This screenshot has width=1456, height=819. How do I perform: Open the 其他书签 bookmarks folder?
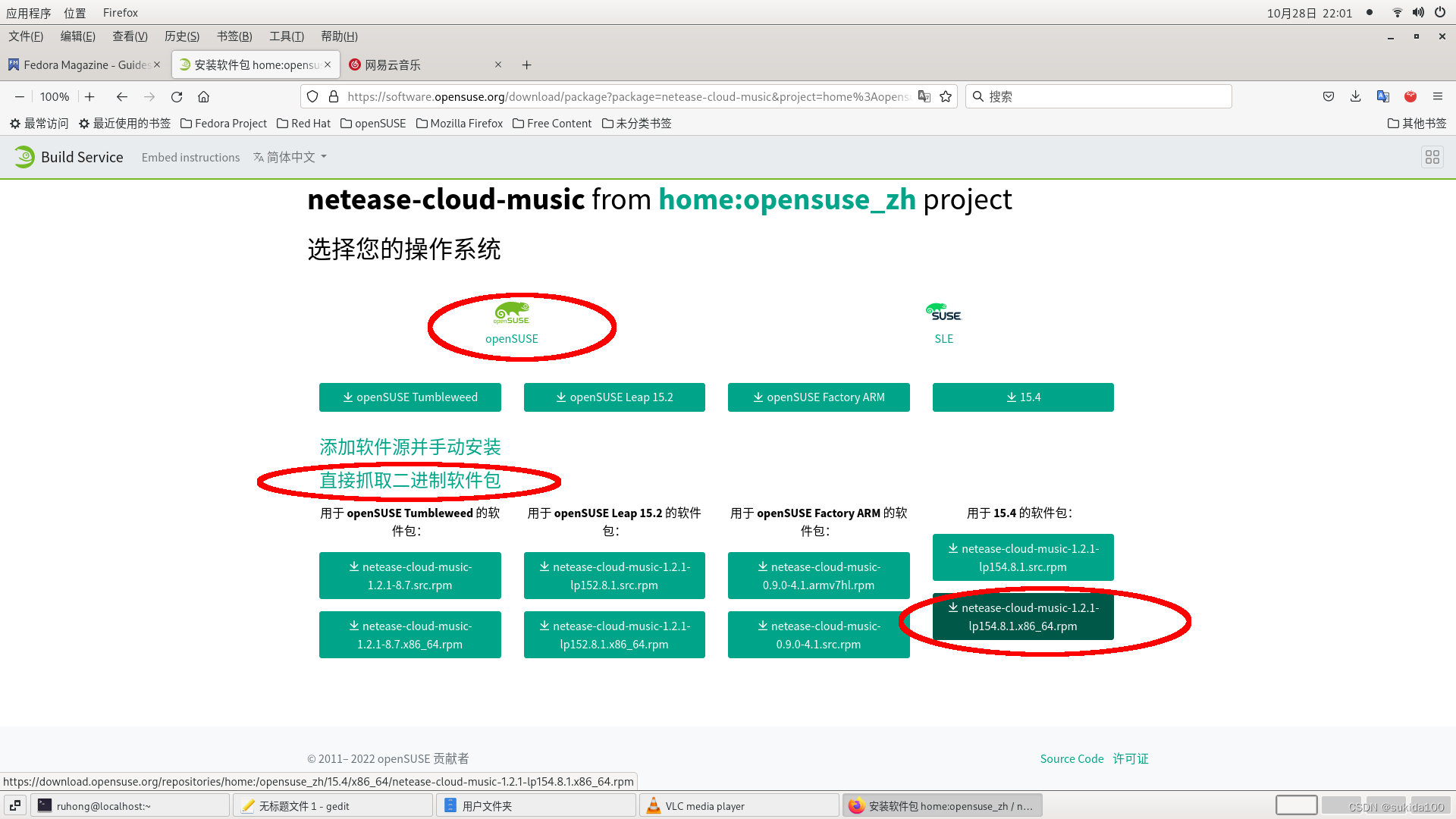(1417, 123)
